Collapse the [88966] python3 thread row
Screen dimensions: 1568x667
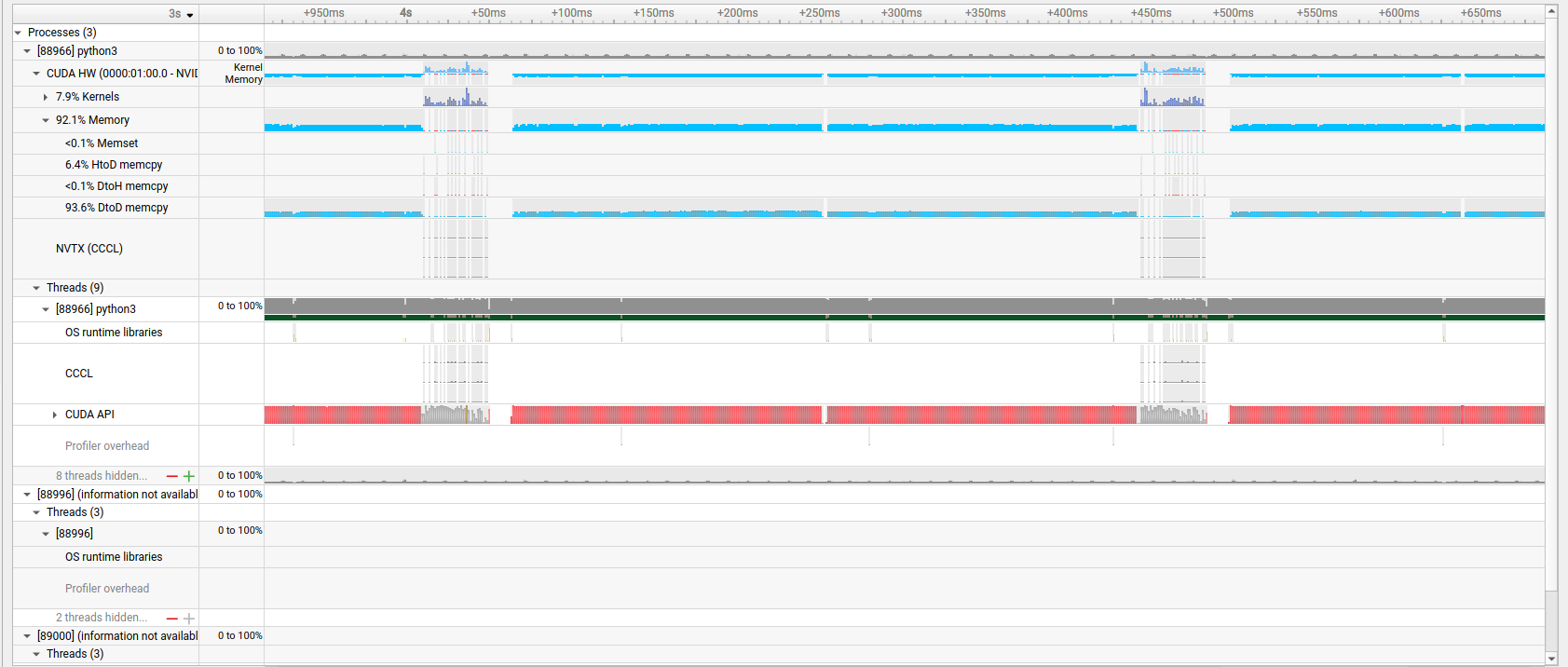tap(46, 309)
